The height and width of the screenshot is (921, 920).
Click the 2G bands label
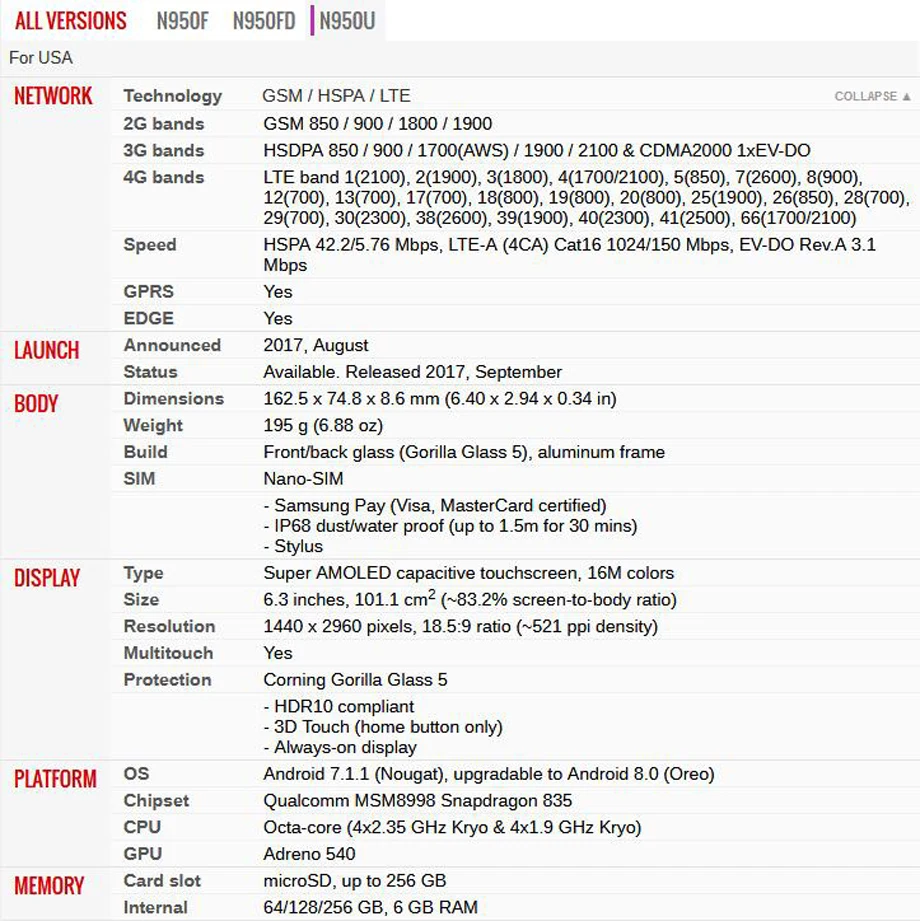pos(164,124)
